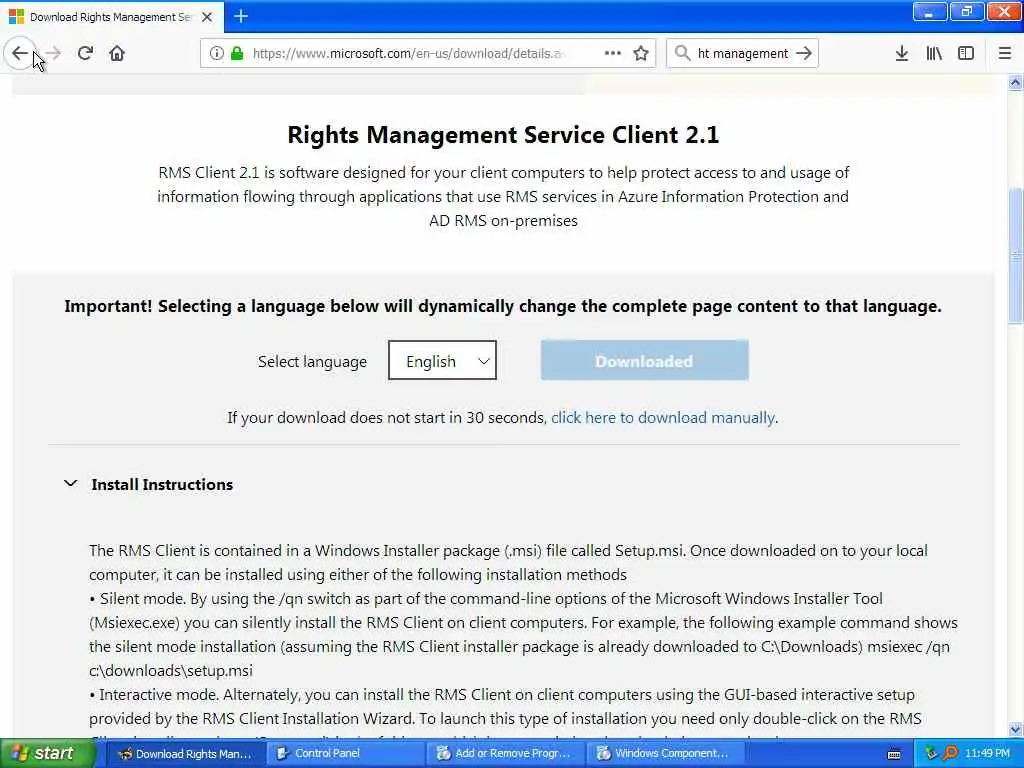Click the forward navigation arrow
This screenshot has height=768, width=1024.
tap(54, 53)
